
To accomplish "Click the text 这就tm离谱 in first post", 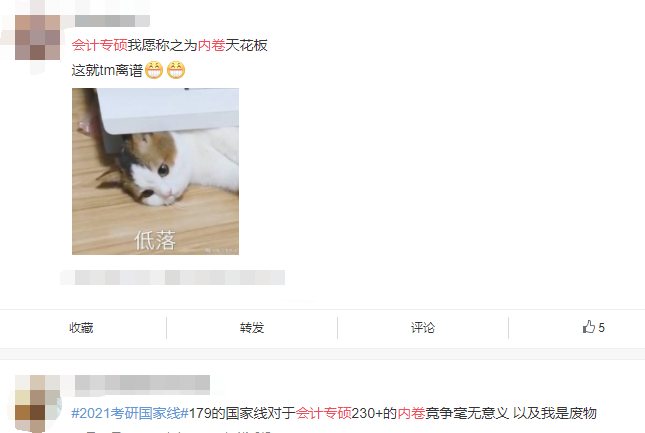I will pyautogui.click(x=107, y=70).
